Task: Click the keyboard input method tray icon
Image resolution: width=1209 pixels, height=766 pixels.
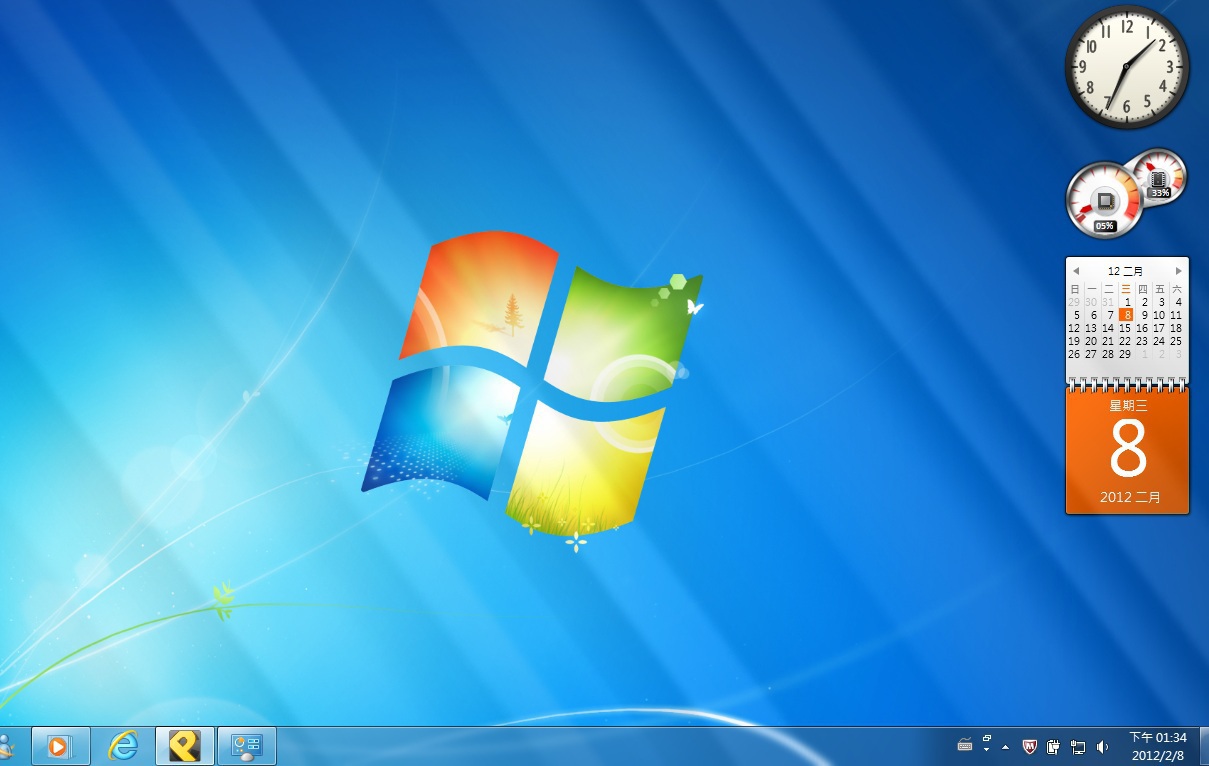Action: [x=965, y=745]
